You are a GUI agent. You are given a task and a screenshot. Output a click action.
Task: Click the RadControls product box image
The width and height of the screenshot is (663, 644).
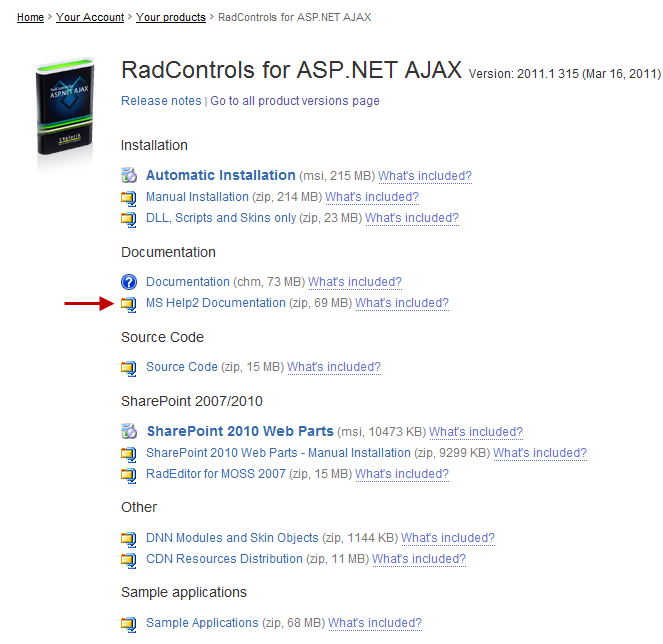pyautogui.click(x=65, y=108)
